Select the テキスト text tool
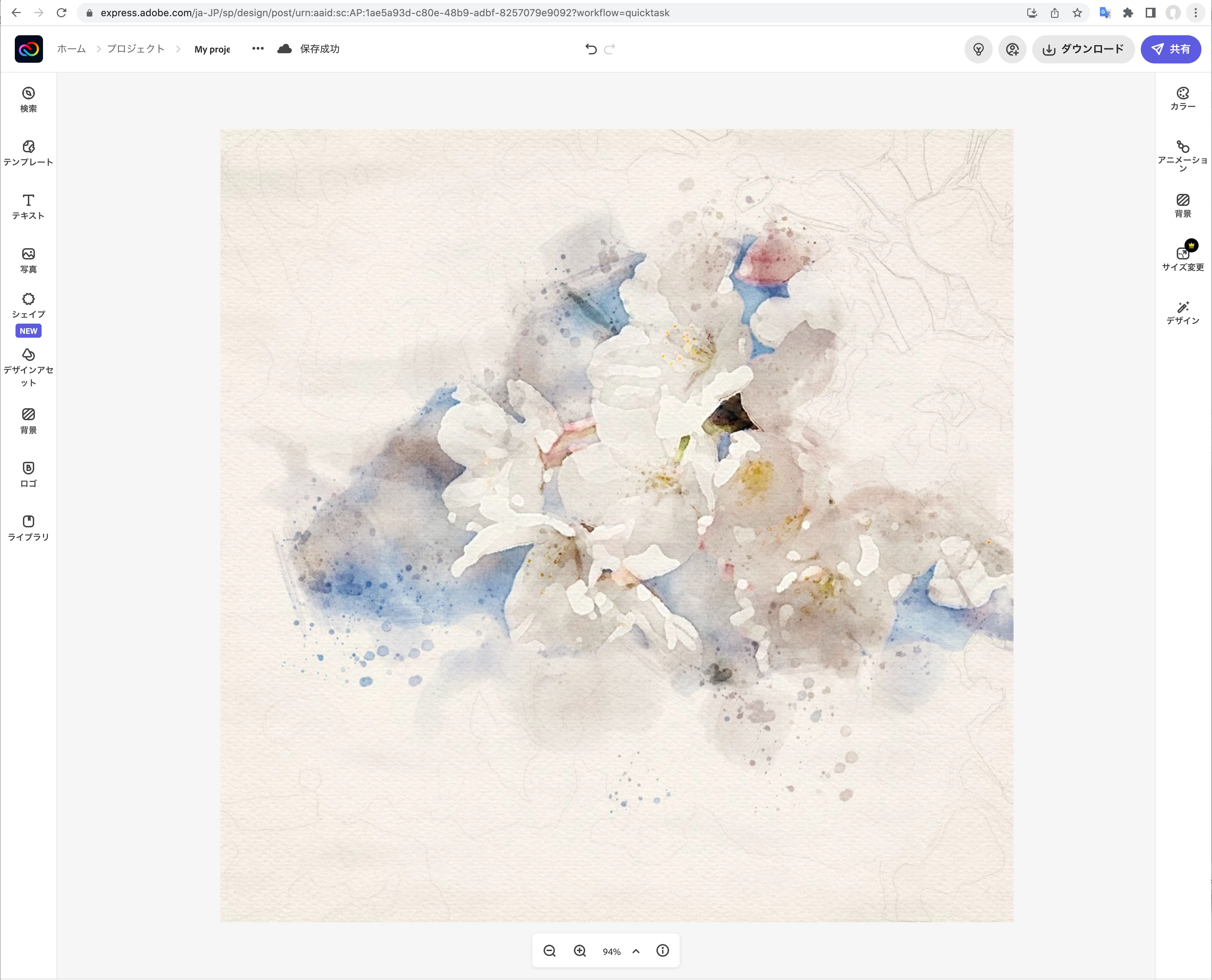1212x980 pixels. click(x=28, y=207)
